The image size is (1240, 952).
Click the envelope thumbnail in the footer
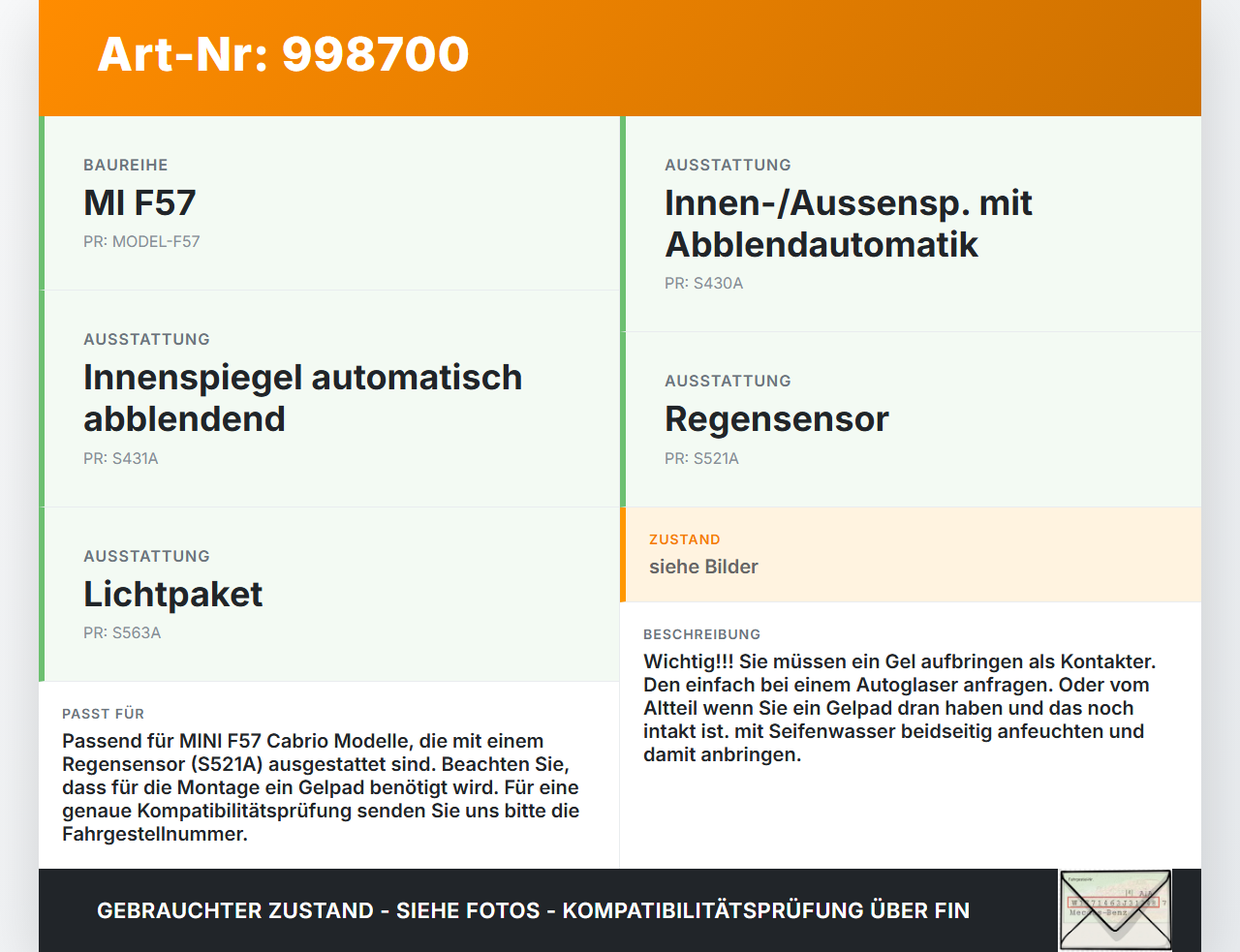(1115, 910)
